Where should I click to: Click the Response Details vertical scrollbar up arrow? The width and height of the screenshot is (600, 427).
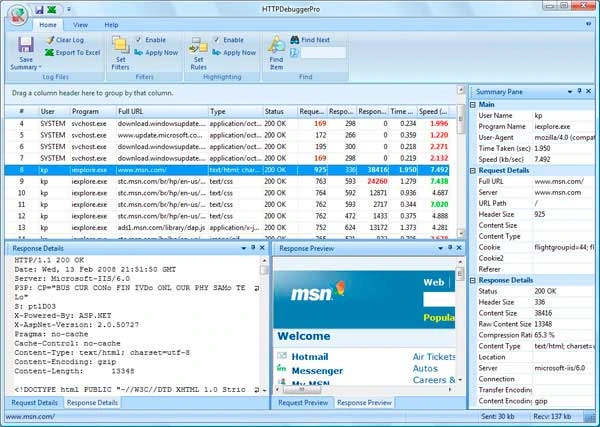(x=264, y=260)
